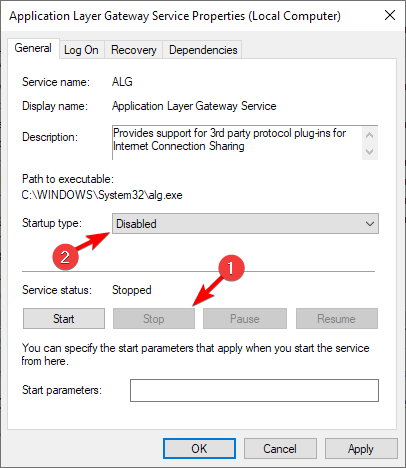Confirm changes with the OK button
Screen dimensions: 406x468
click(199, 449)
